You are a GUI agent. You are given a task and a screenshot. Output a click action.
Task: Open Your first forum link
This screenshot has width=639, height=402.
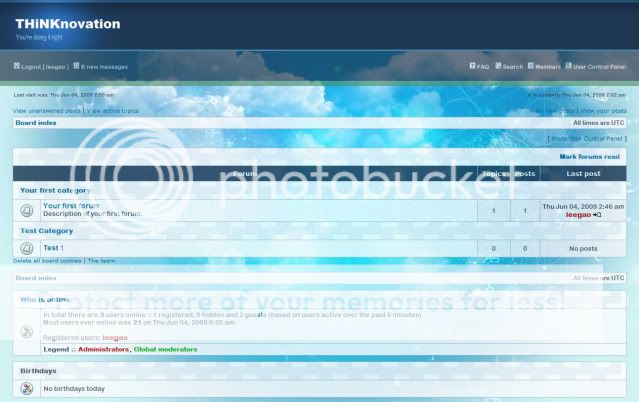point(71,205)
